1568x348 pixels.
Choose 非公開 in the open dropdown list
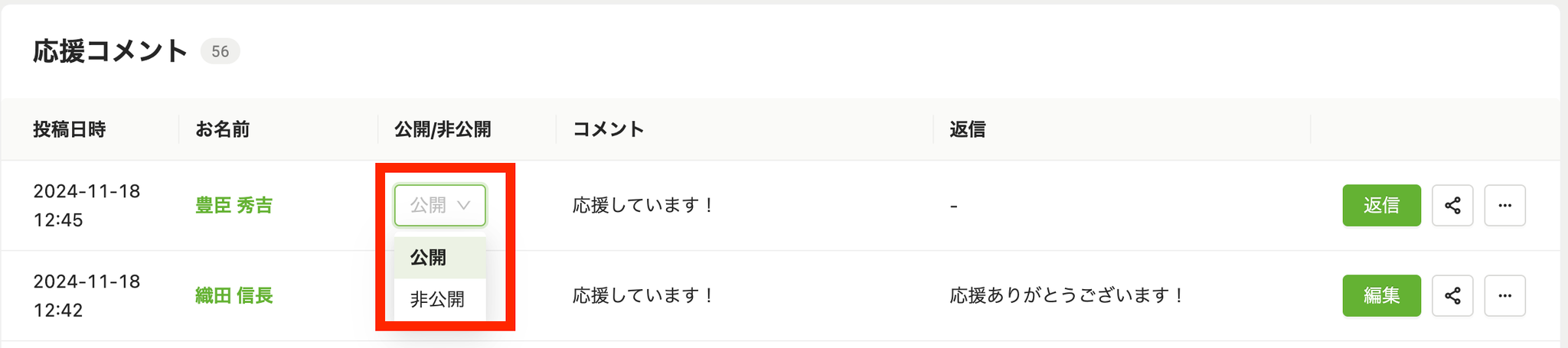click(x=440, y=299)
